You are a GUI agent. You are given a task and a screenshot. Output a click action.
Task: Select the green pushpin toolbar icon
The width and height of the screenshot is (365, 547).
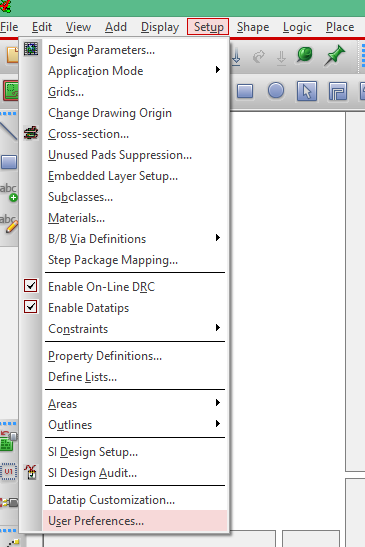tap(334, 55)
